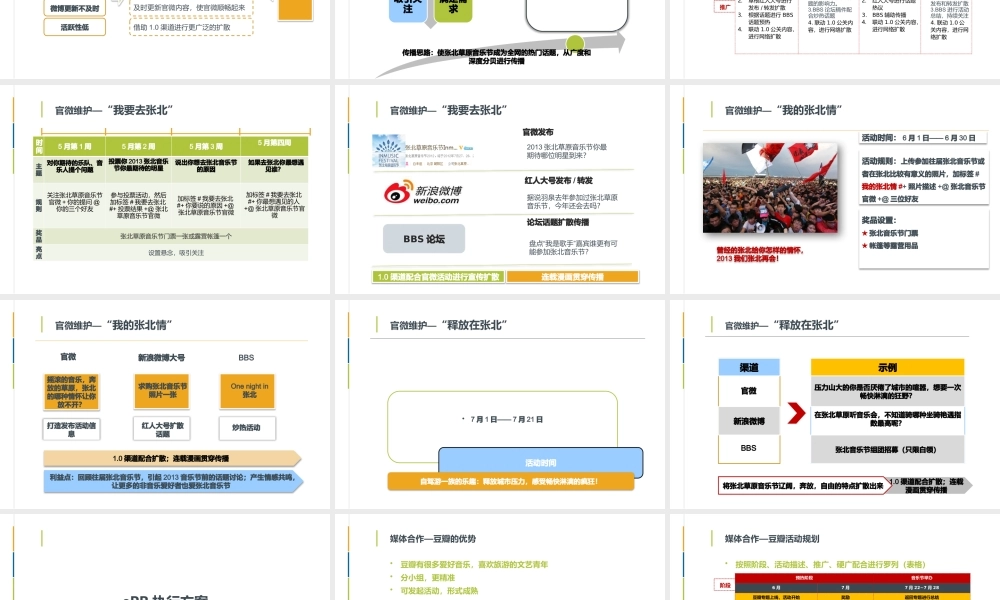
Task: Click the green circle on the gray arrow
Action: click(575, 43)
